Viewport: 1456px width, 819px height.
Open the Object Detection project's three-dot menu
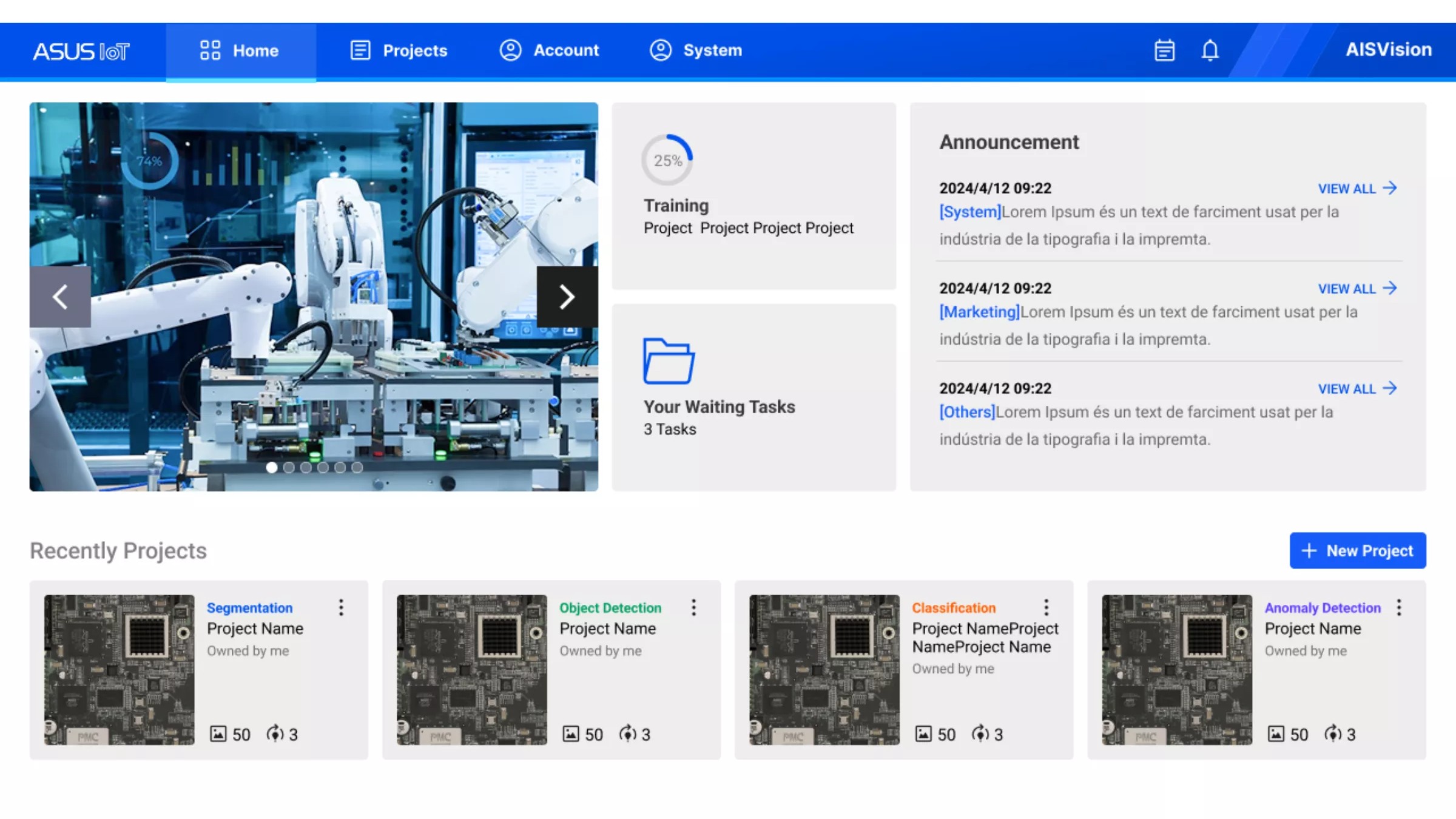693,607
